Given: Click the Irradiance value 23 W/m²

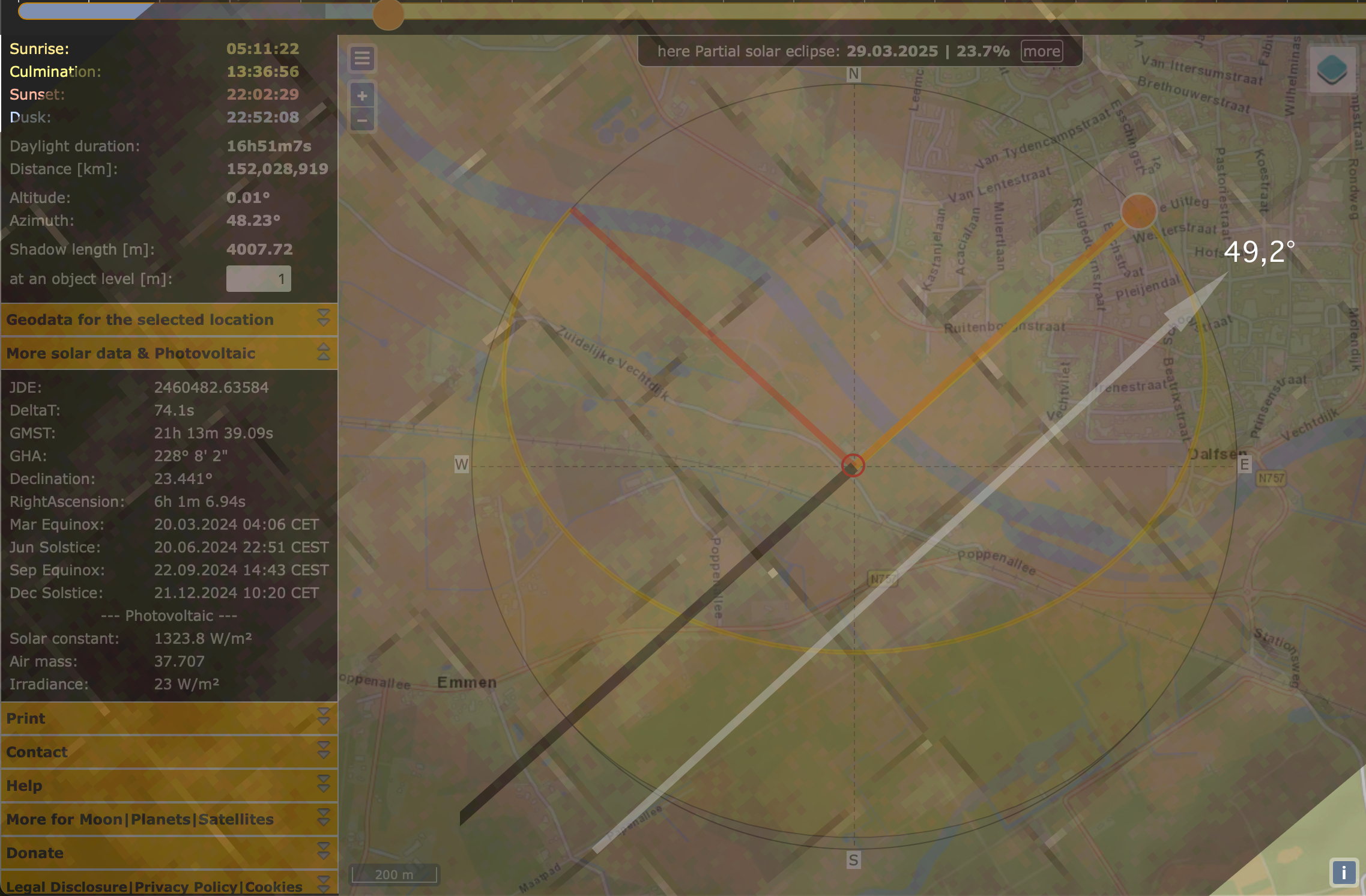Looking at the screenshot, I should [187, 684].
